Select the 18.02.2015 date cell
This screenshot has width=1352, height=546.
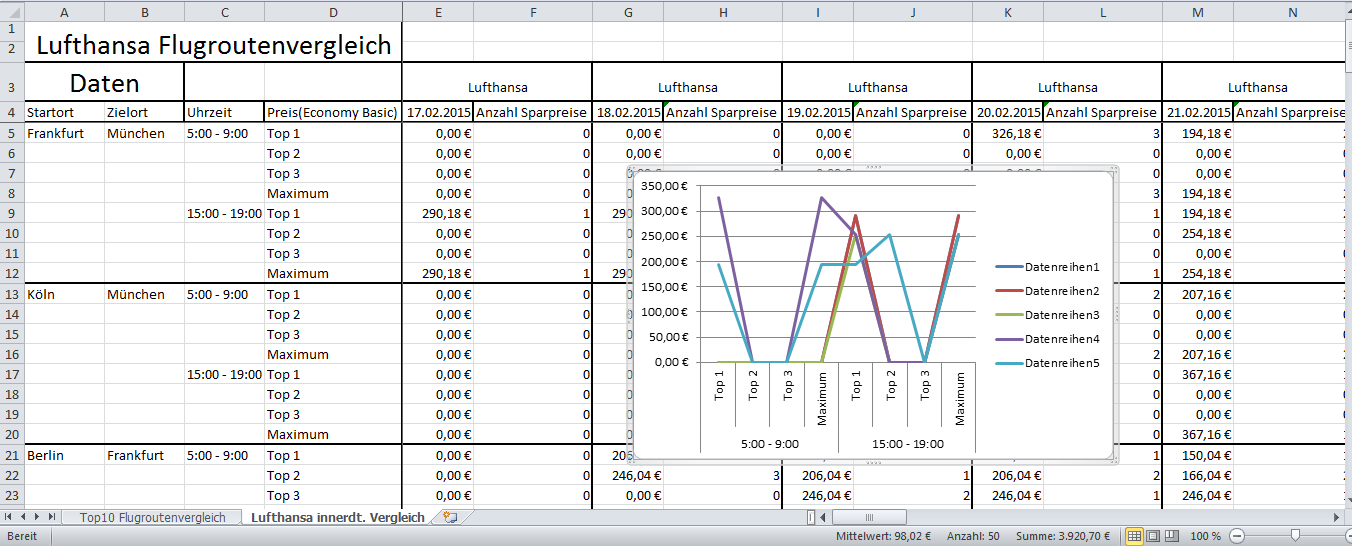[x=628, y=113]
